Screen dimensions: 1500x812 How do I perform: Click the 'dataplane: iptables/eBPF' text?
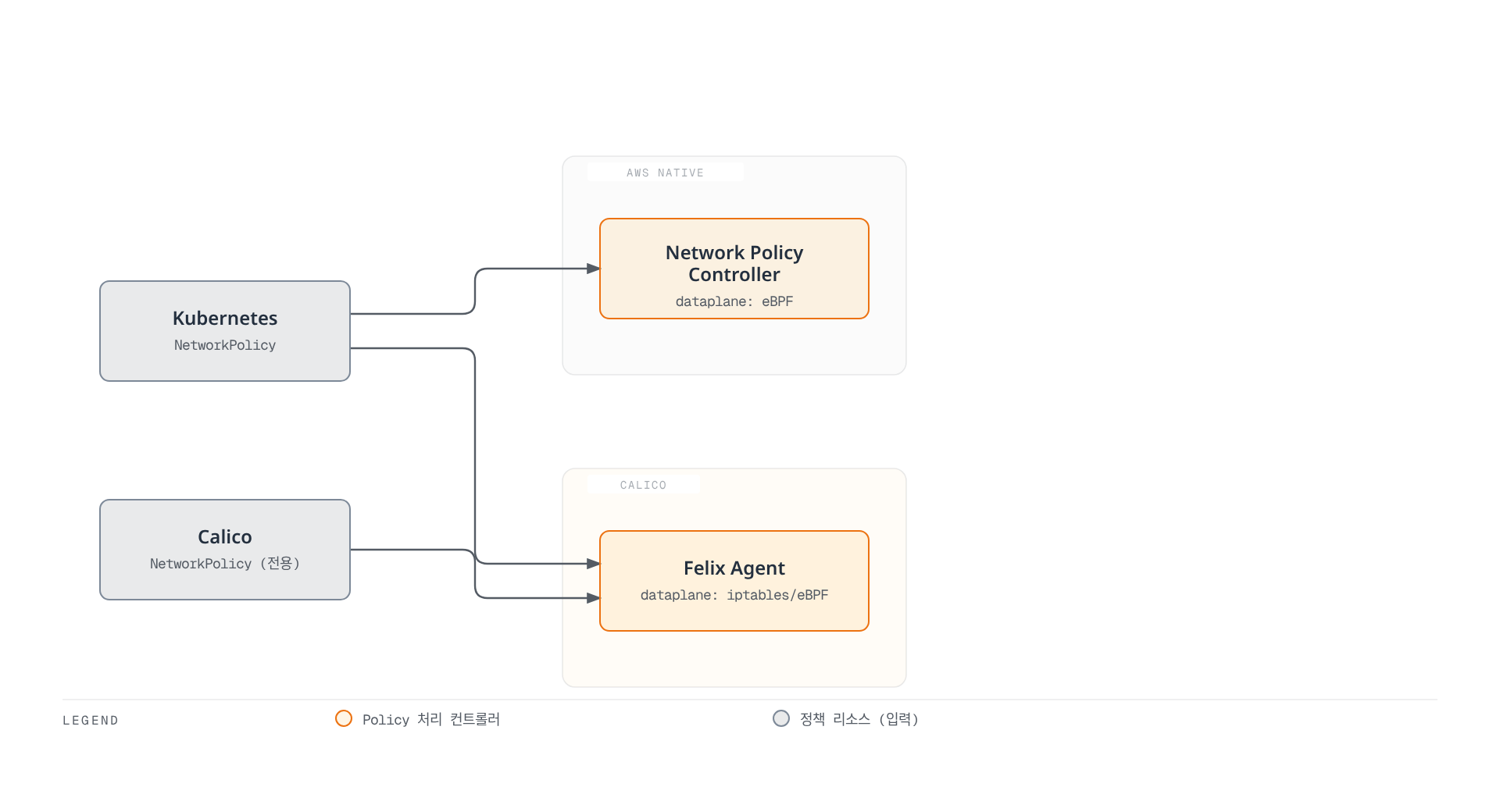coord(734,595)
